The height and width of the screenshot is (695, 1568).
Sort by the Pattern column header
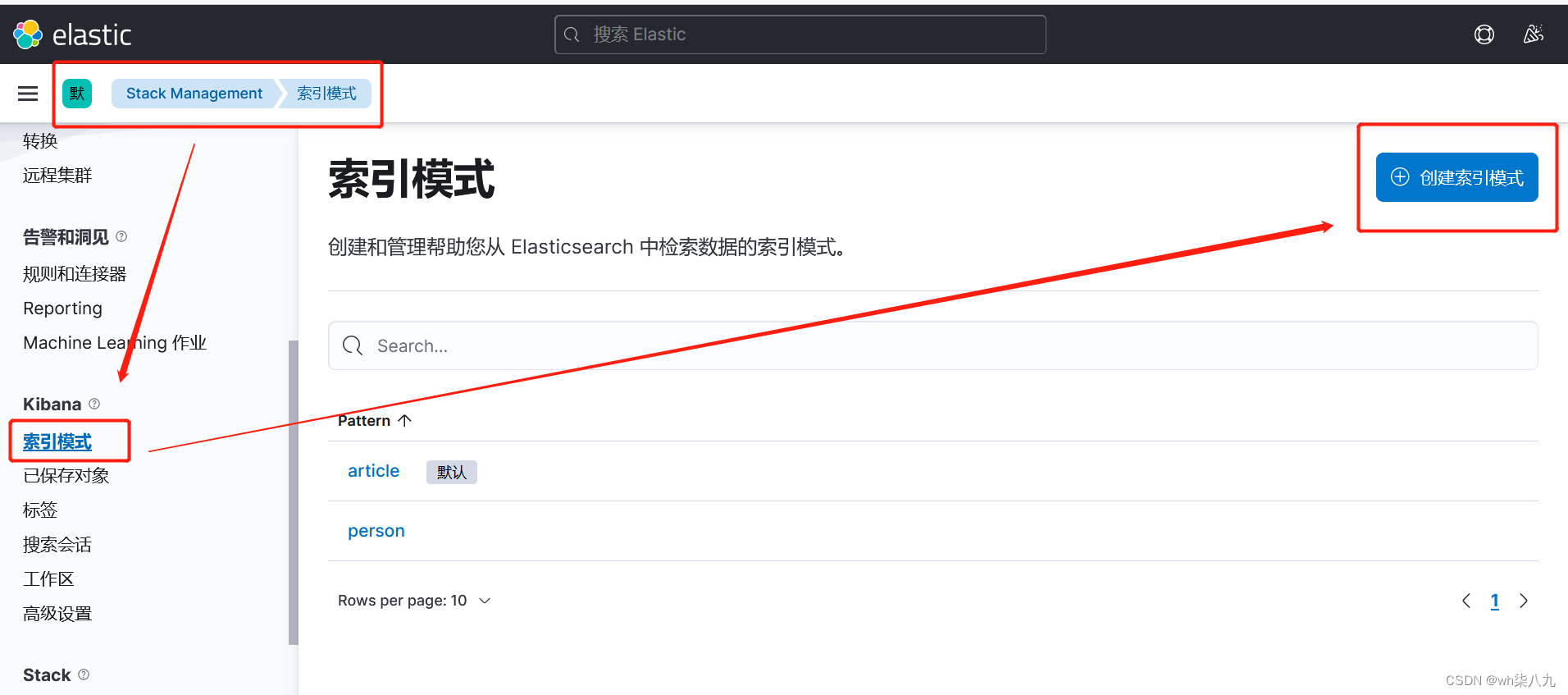click(375, 421)
